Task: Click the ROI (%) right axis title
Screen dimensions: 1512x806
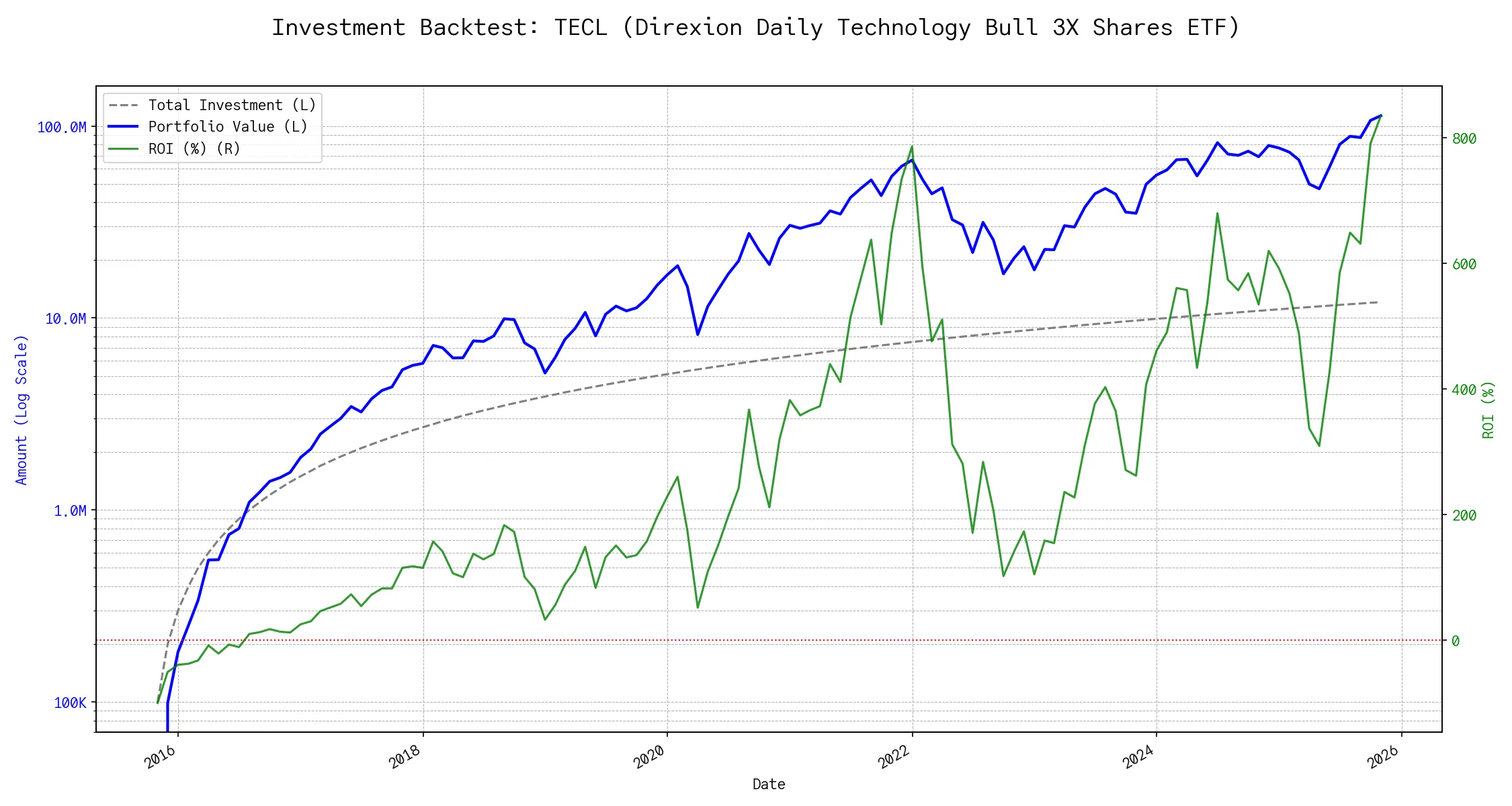Action: pyautogui.click(x=1488, y=410)
